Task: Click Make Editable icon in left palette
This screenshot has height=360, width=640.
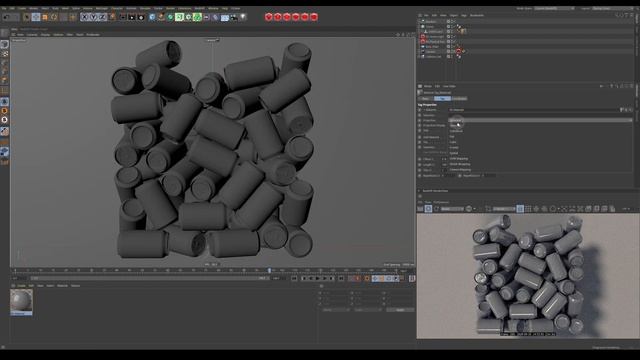Action: (x=4, y=33)
